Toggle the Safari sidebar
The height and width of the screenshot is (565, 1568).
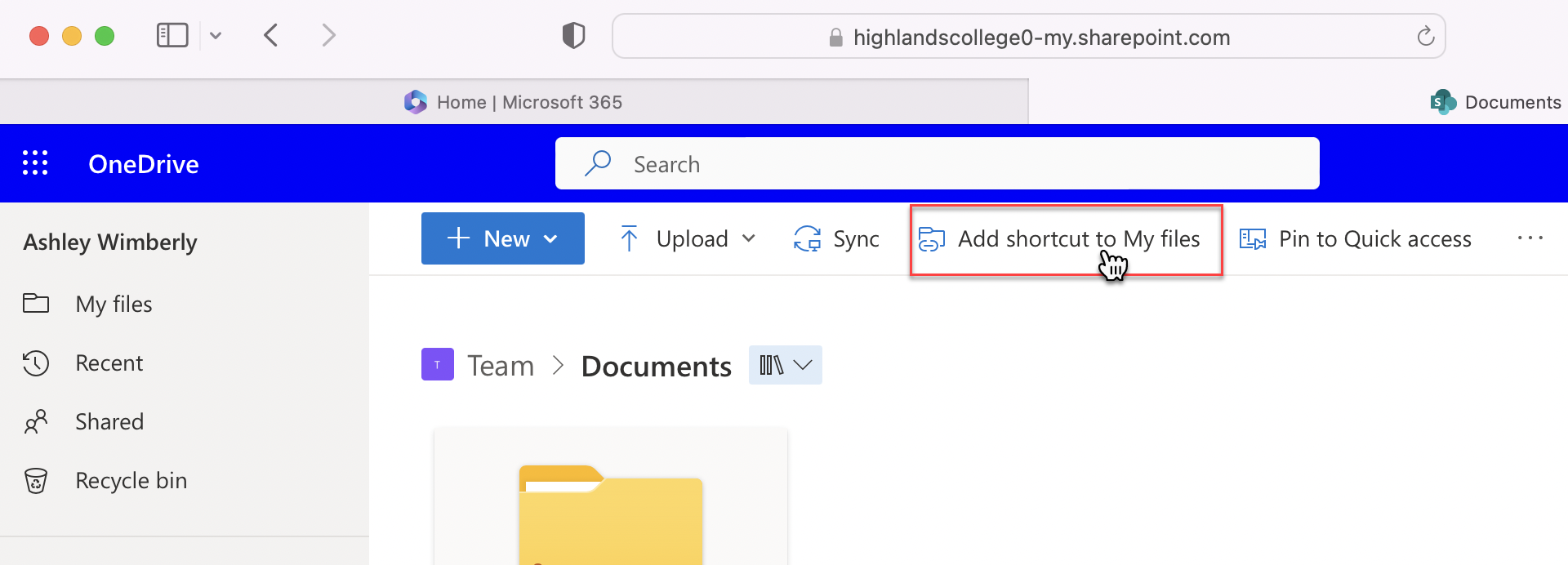[x=172, y=35]
